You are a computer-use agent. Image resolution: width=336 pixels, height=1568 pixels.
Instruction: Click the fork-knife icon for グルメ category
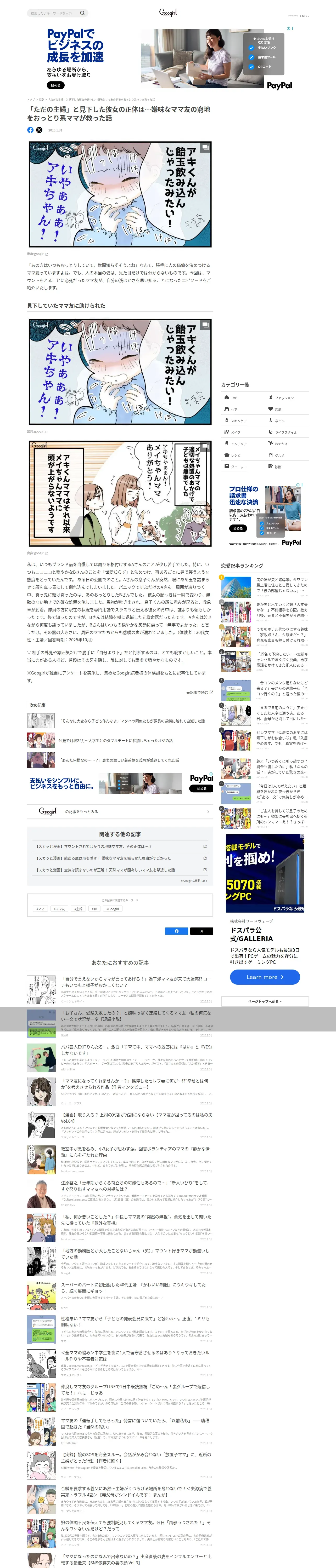click(271, 455)
